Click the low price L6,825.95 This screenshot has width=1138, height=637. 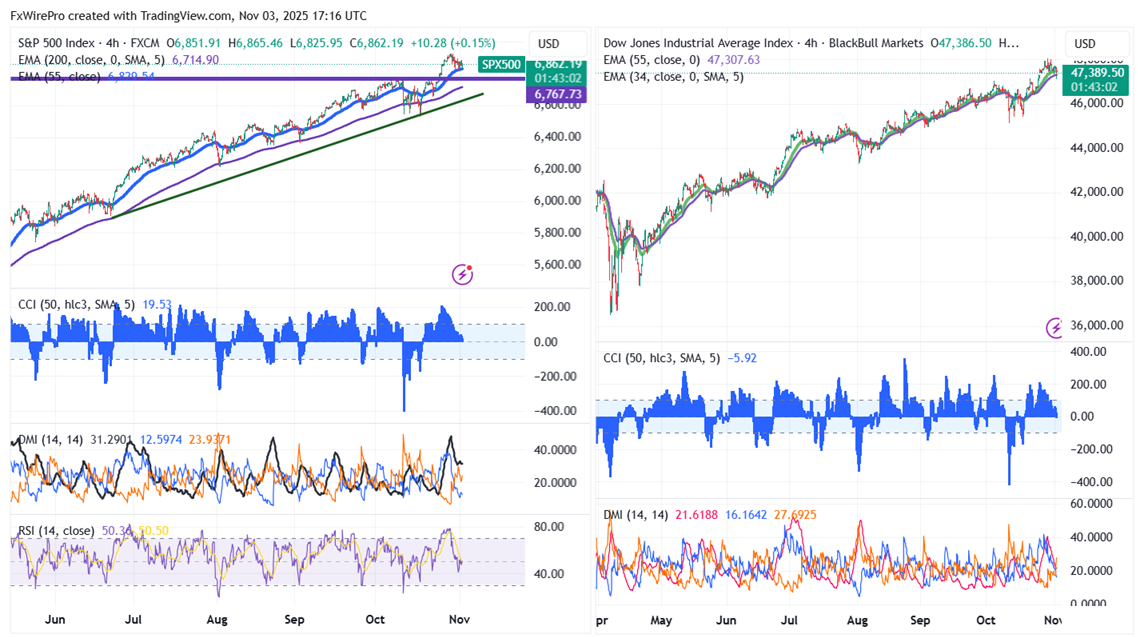(316, 43)
